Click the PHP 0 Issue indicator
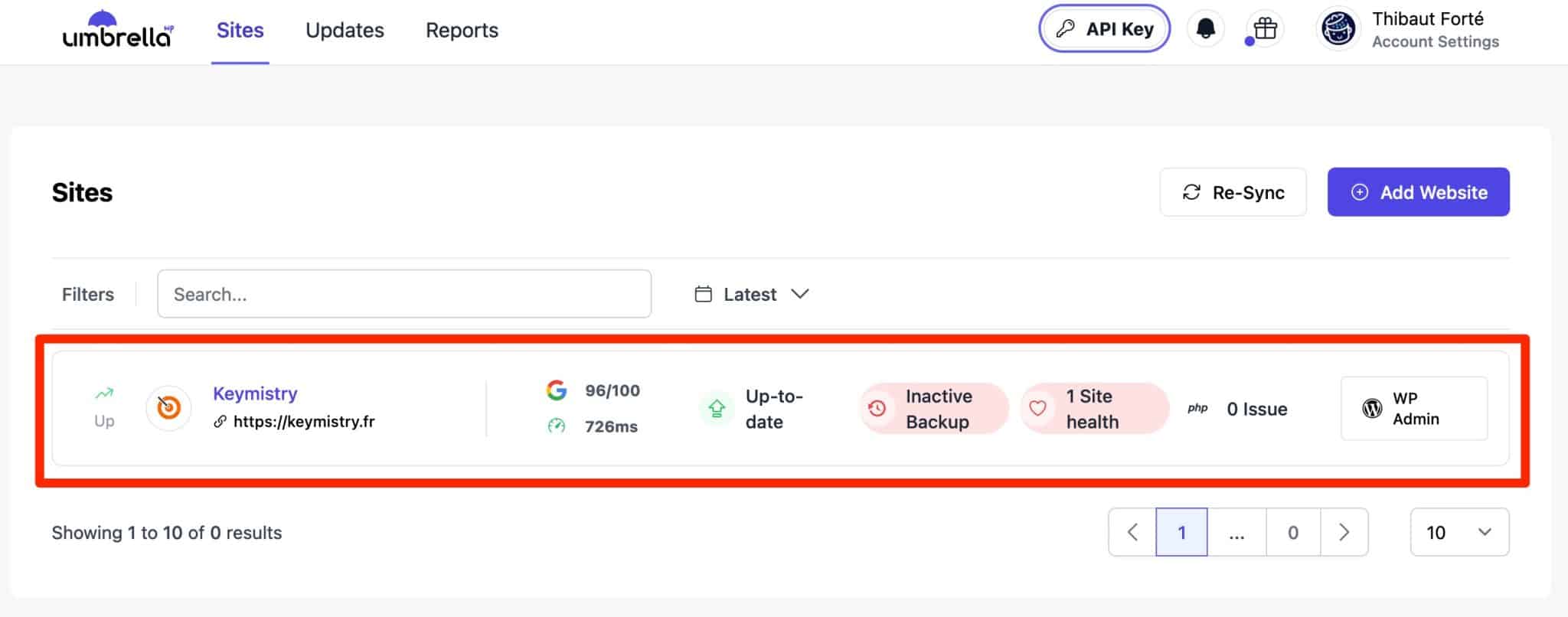The height and width of the screenshot is (617, 1568). (x=1239, y=409)
